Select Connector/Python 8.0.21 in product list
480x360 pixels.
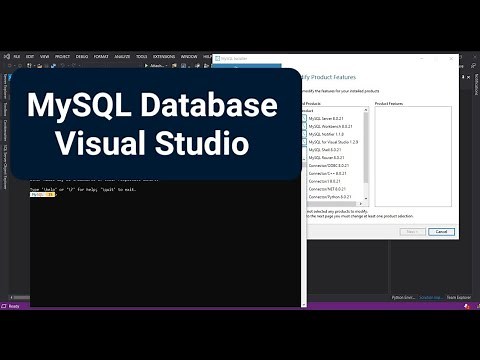pos(330,197)
